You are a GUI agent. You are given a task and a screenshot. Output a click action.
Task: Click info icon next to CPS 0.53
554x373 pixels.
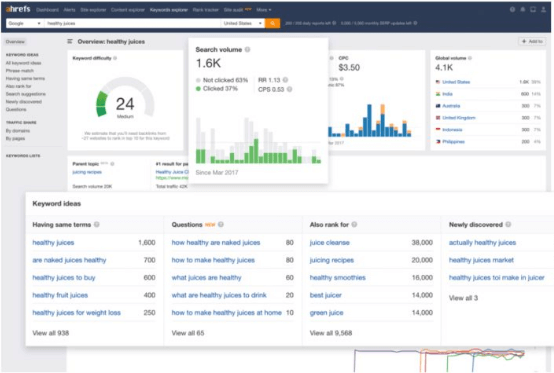point(289,89)
